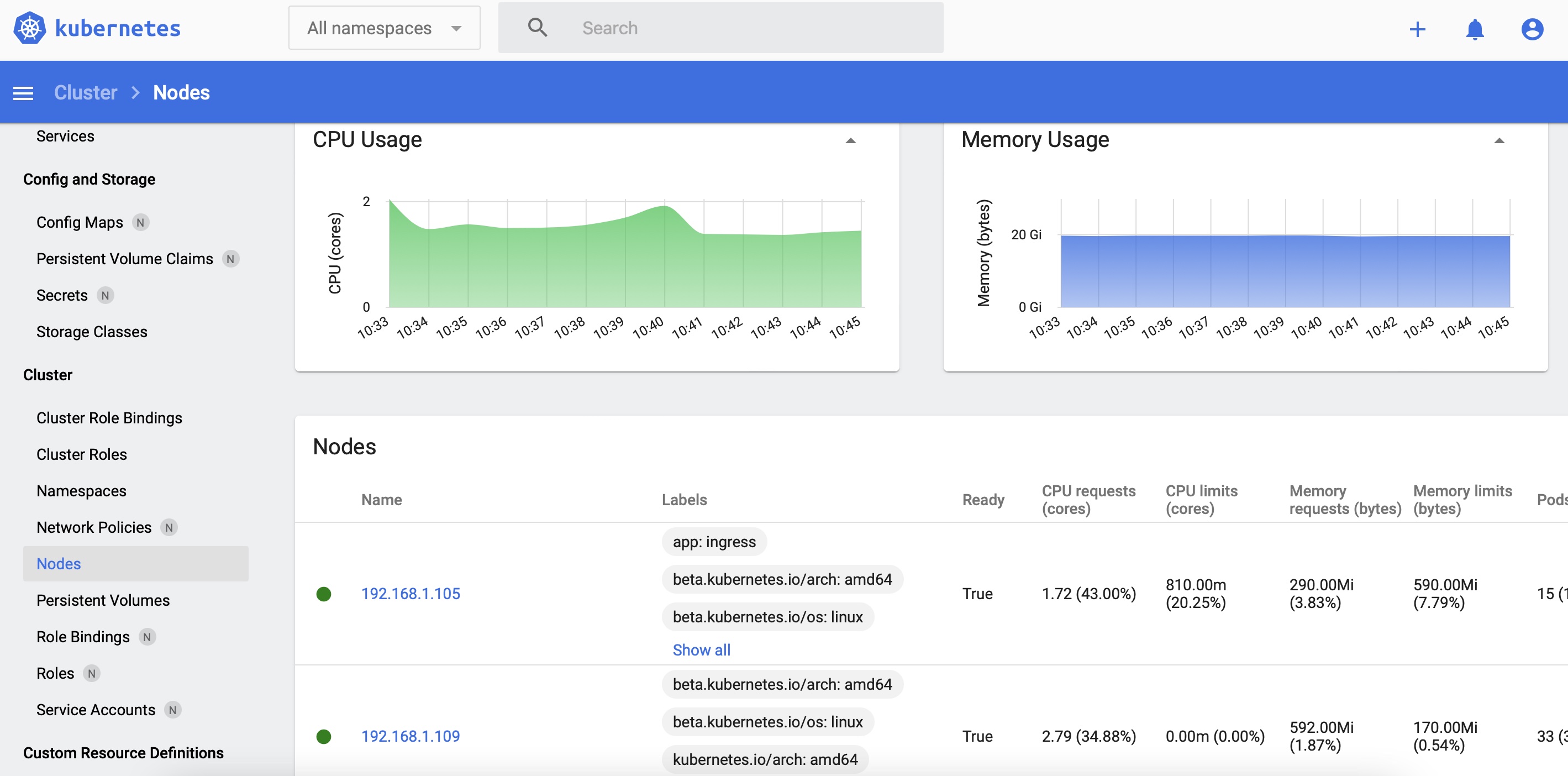Select Storage Classes in the sidebar
Viewport: 1568px width, 776px height.
tap(91, 332)
